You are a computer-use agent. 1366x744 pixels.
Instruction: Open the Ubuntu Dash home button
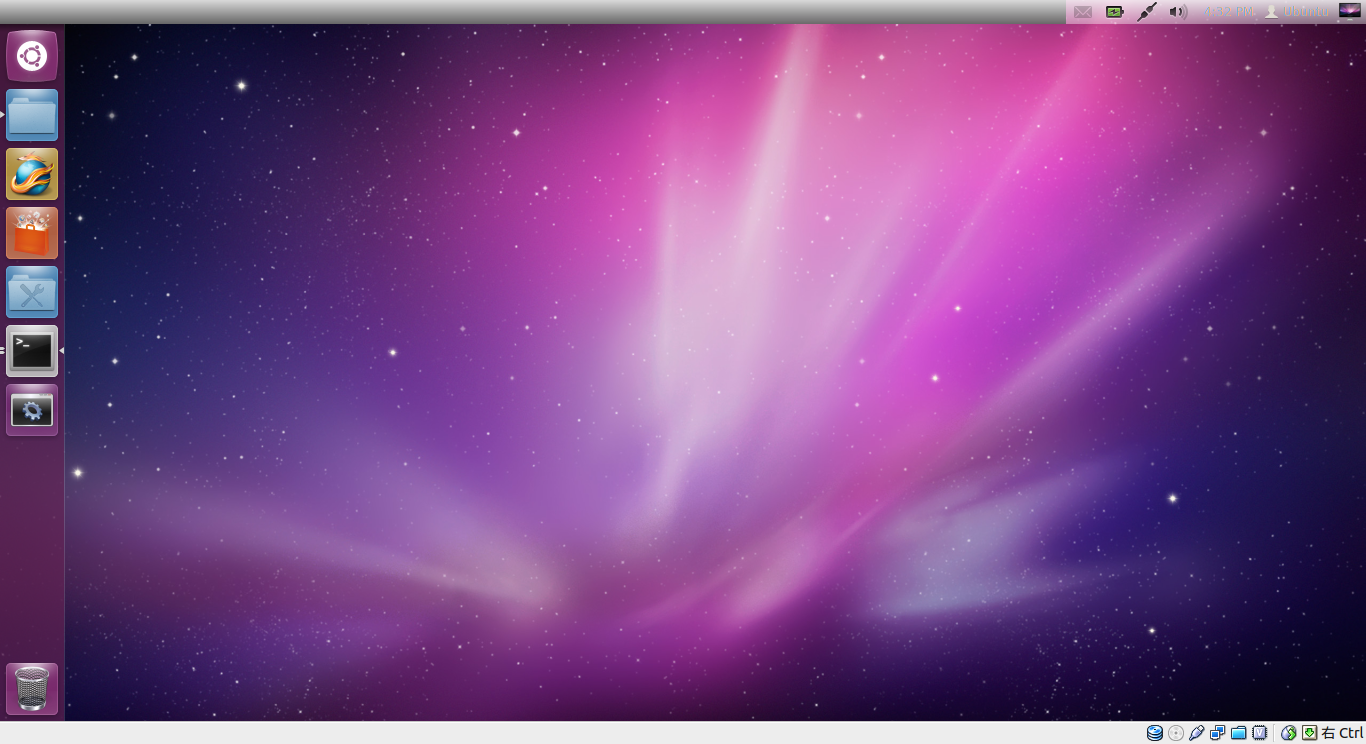[32, 56]
